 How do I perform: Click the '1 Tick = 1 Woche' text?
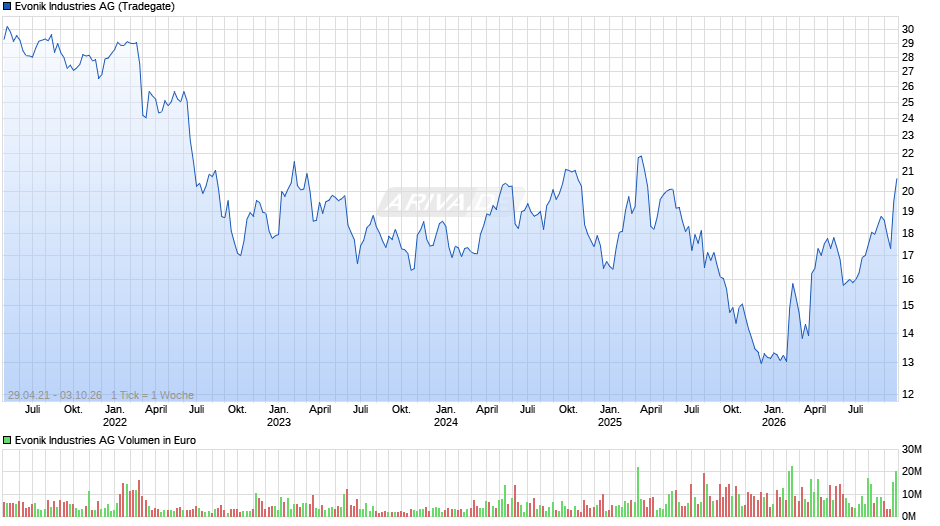(x=152, y=395)
